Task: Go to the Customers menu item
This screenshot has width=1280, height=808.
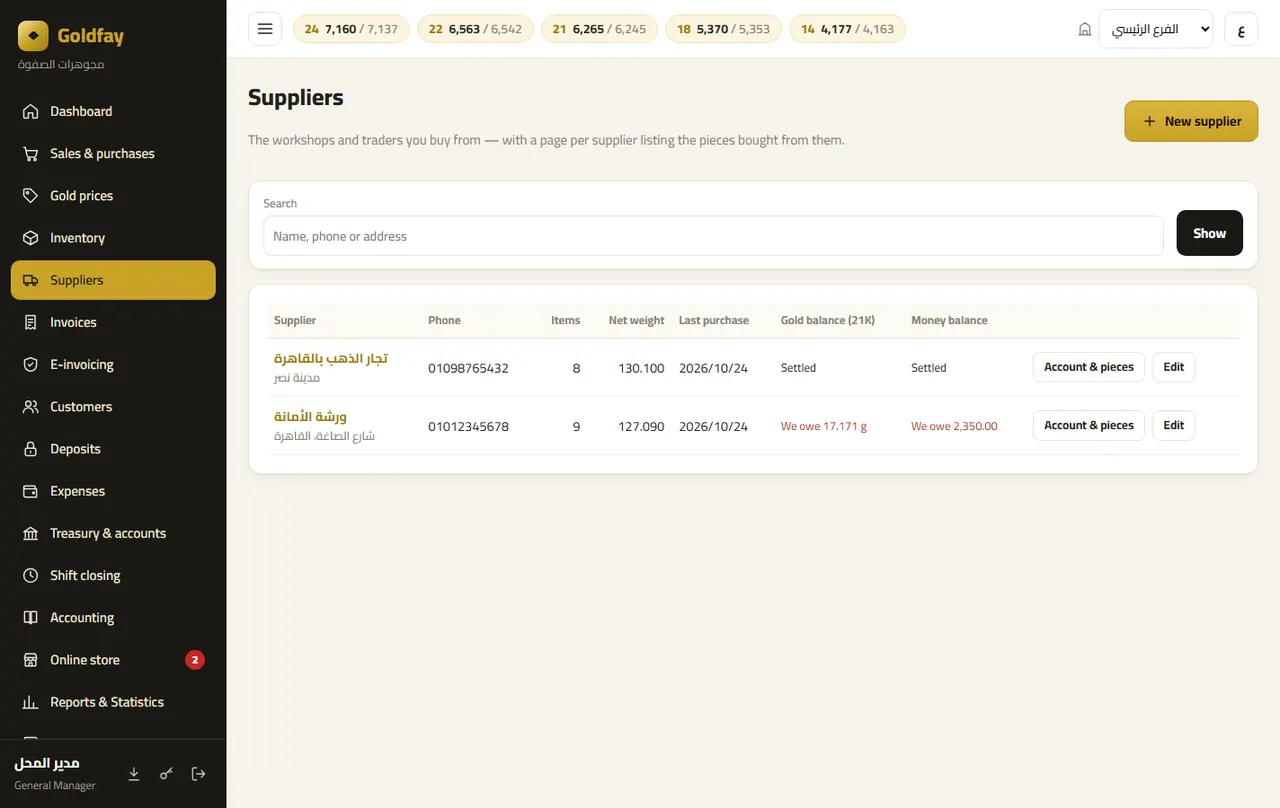Action: click(x=113, y=407)
